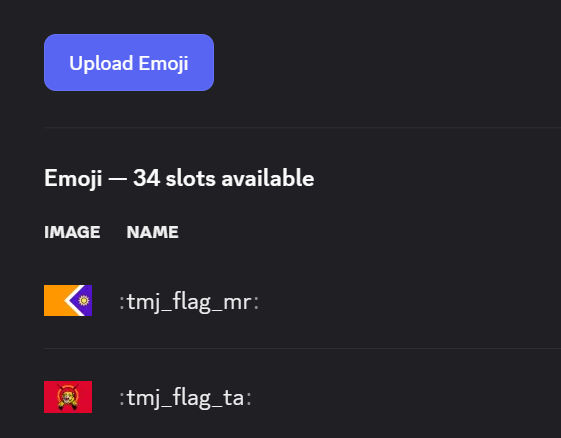The image size is (561, 438).
Task: Click the orange area of tmj_flag_mr flag
Action: click(54, 301)
